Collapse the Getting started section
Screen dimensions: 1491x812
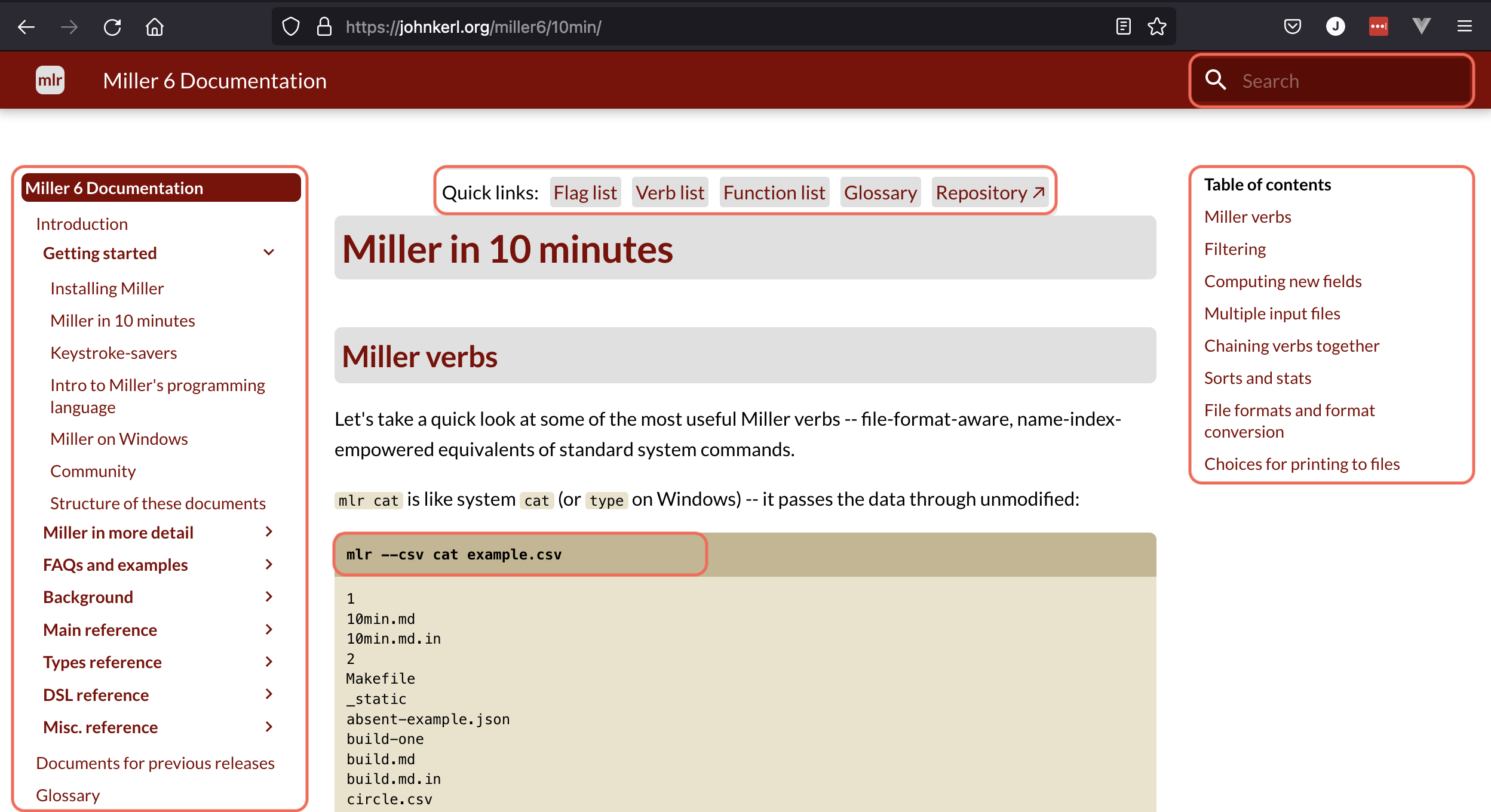tap(269, 253)
